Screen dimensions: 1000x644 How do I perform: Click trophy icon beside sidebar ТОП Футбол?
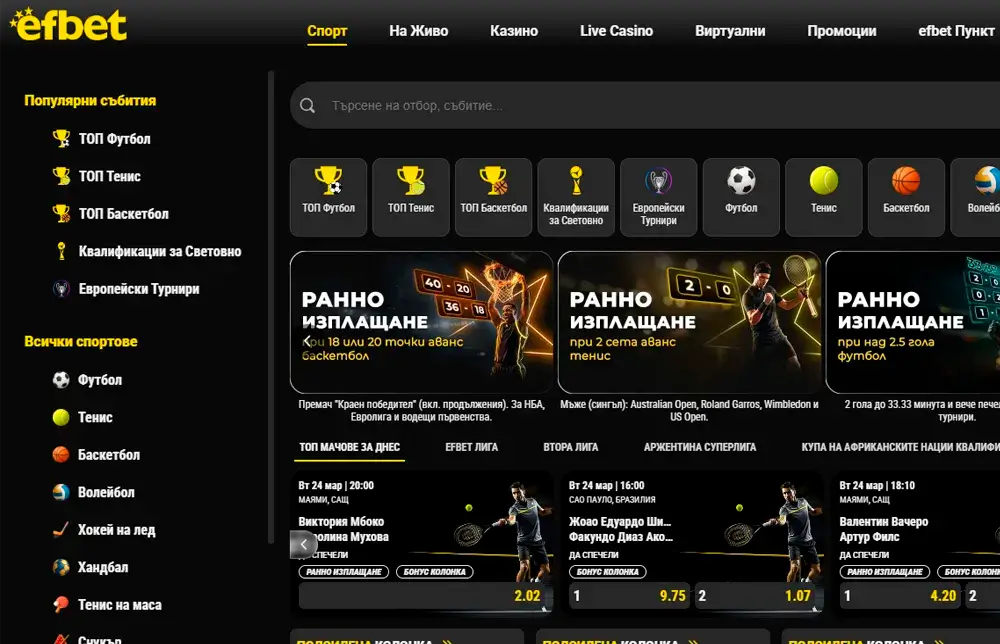pos(61,138)
